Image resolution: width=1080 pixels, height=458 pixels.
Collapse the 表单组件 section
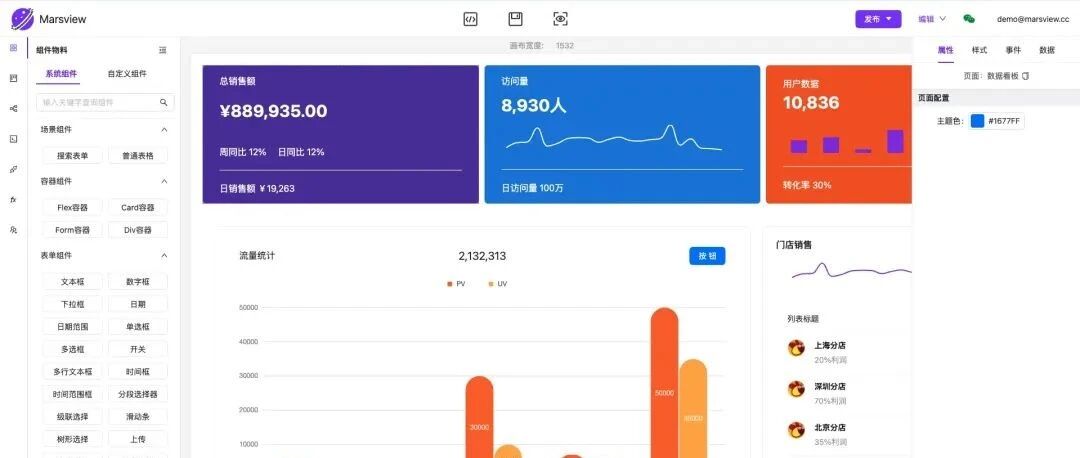[164, 256]
